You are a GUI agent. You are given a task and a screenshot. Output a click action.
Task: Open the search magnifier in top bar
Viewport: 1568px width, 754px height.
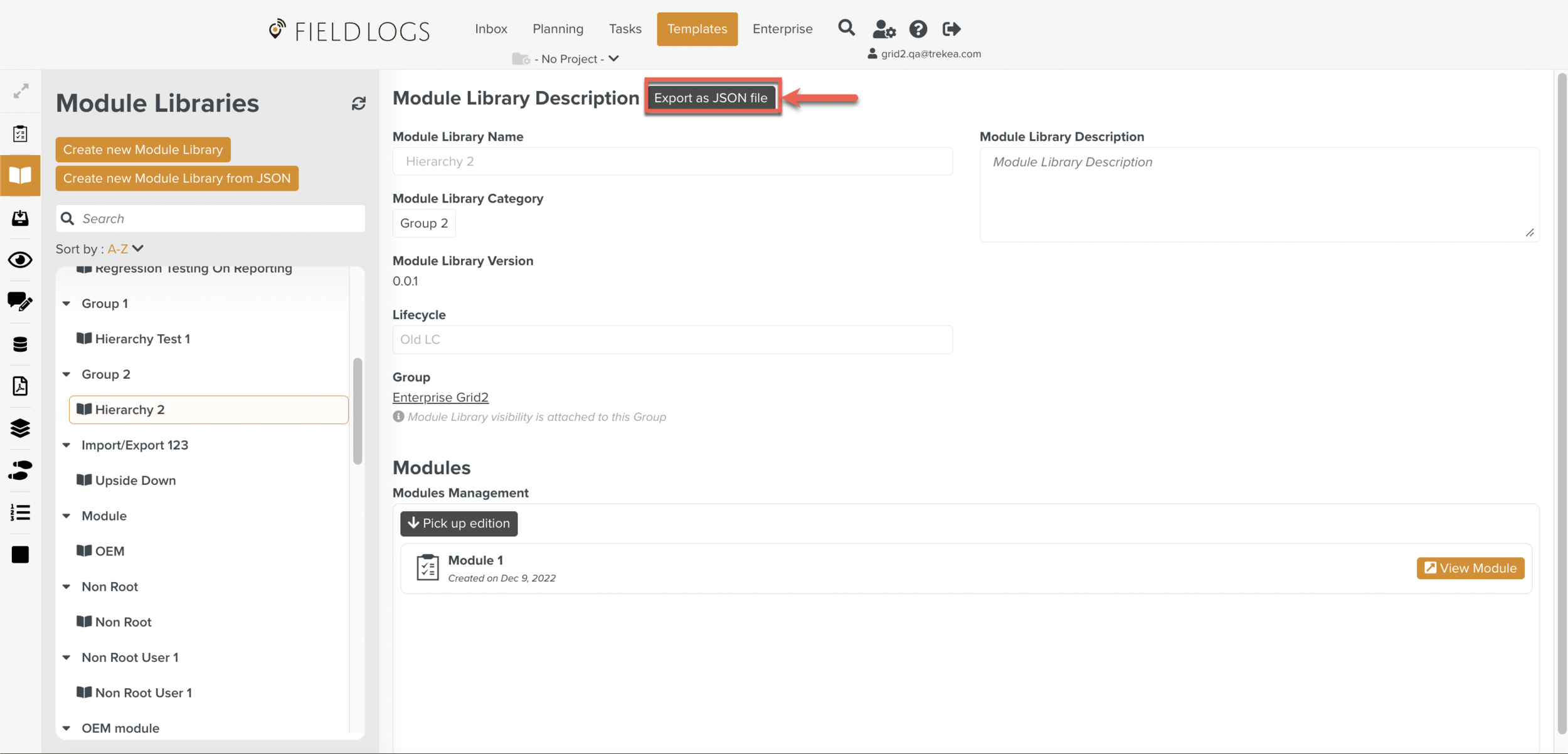(x=846, y=28)
